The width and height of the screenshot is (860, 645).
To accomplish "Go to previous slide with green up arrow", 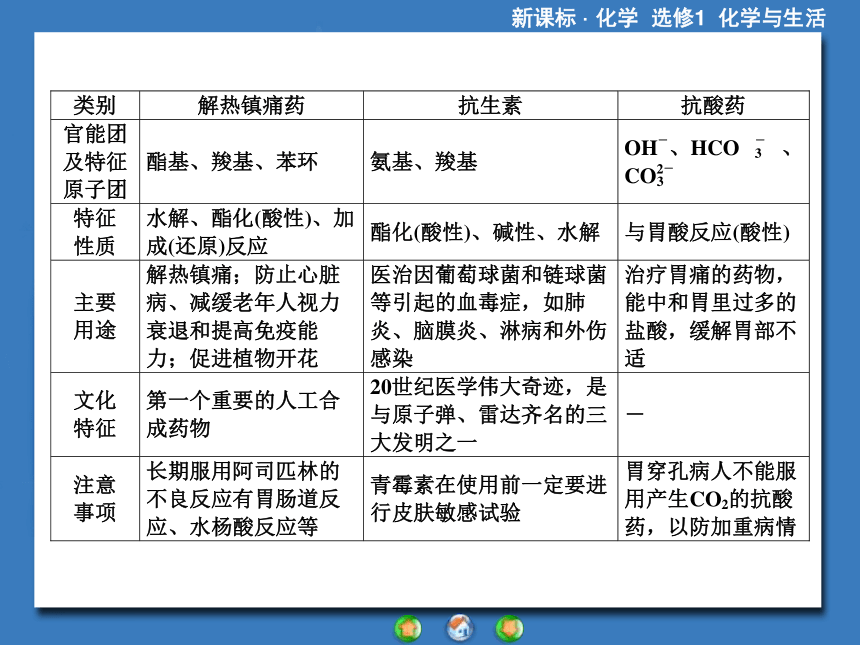I will [x=408, y=628].
